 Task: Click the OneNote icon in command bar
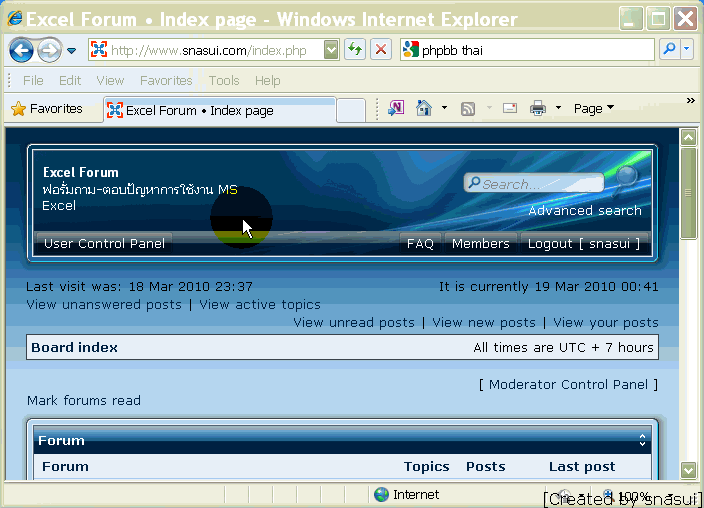(x=396, y=108)
